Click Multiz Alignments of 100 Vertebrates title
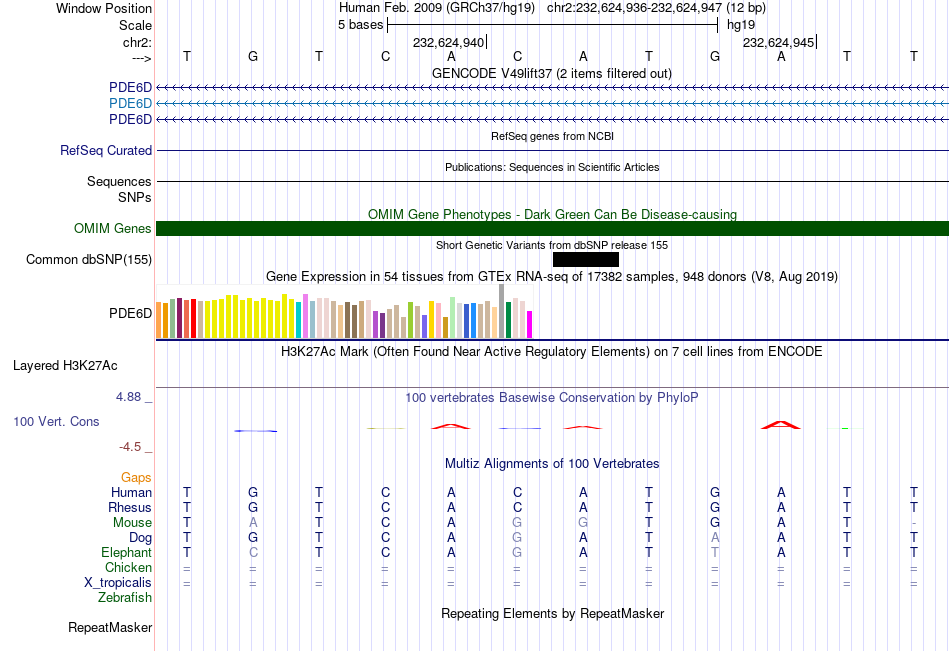This screenshot has height=651, width=950. pyautogui.click(x=552, y=464)
